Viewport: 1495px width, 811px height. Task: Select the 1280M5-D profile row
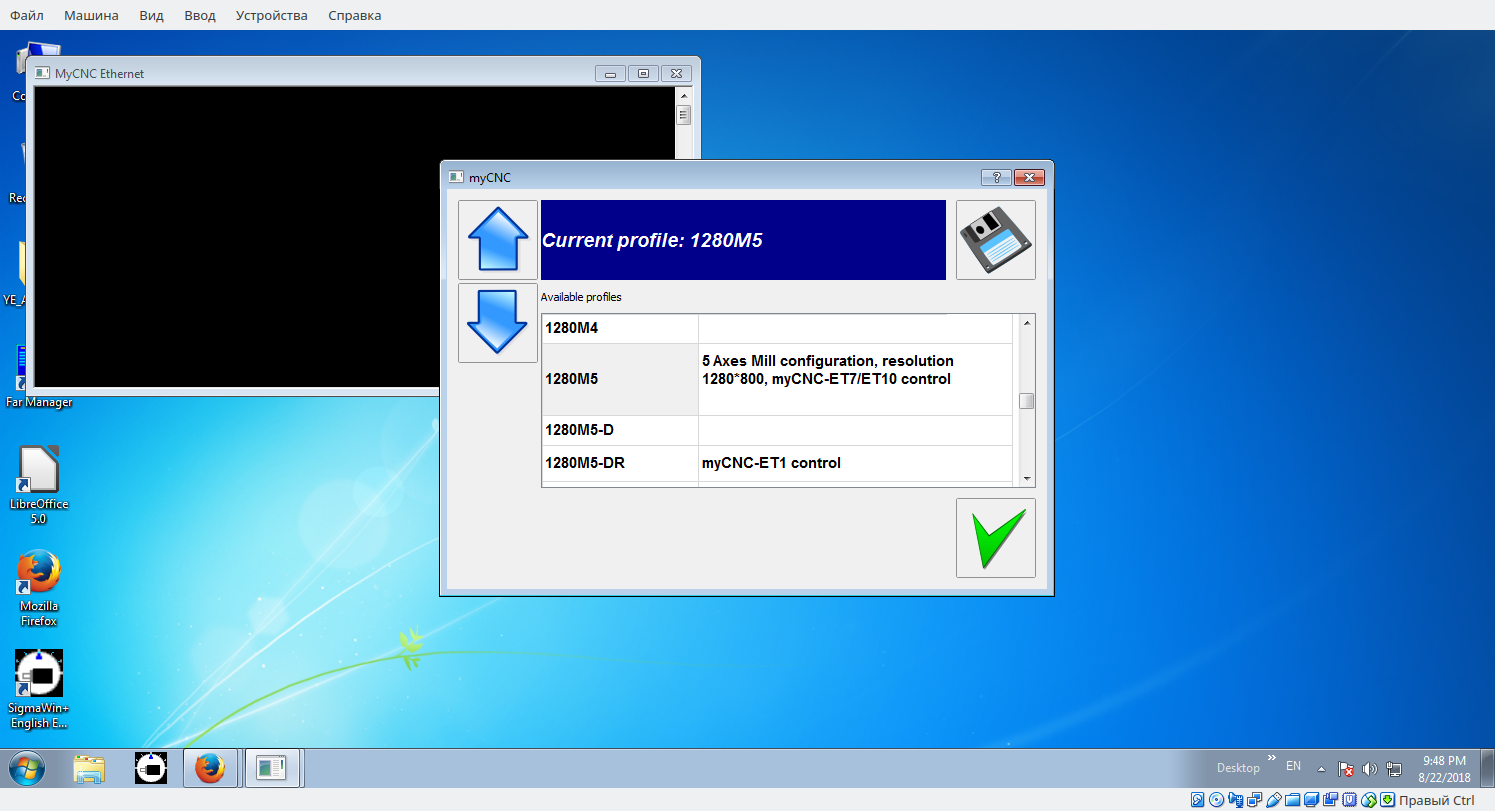[620, 430]
